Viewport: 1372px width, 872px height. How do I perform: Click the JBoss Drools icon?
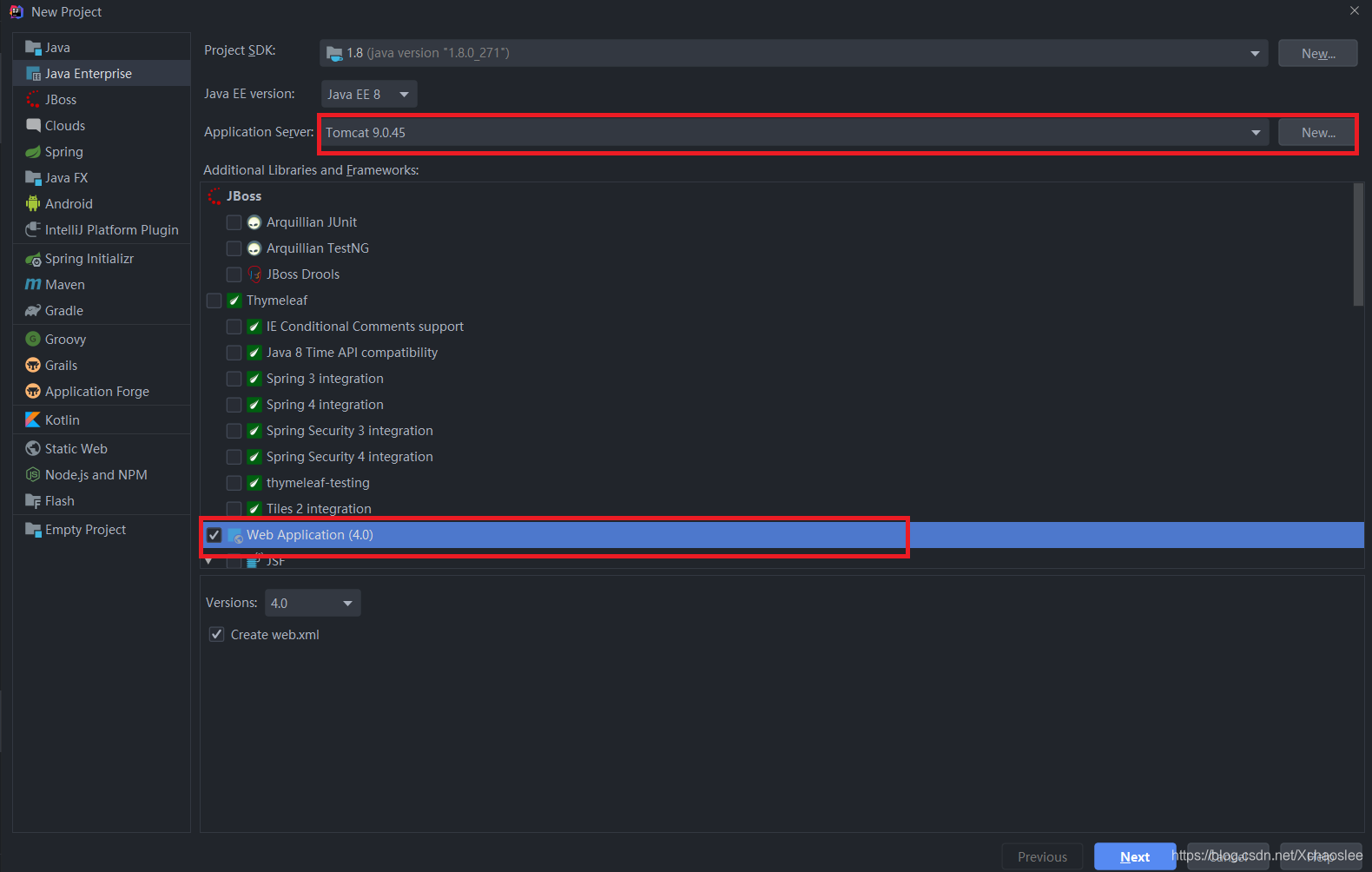coord(254,274)
